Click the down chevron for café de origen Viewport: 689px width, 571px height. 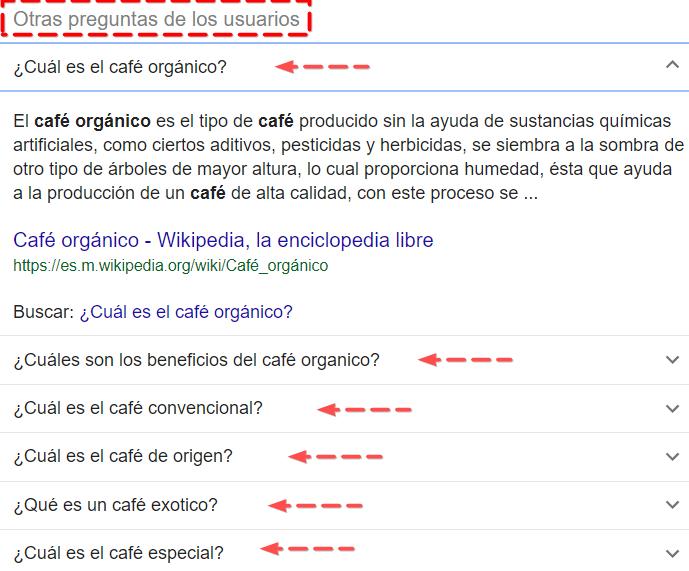671,456
